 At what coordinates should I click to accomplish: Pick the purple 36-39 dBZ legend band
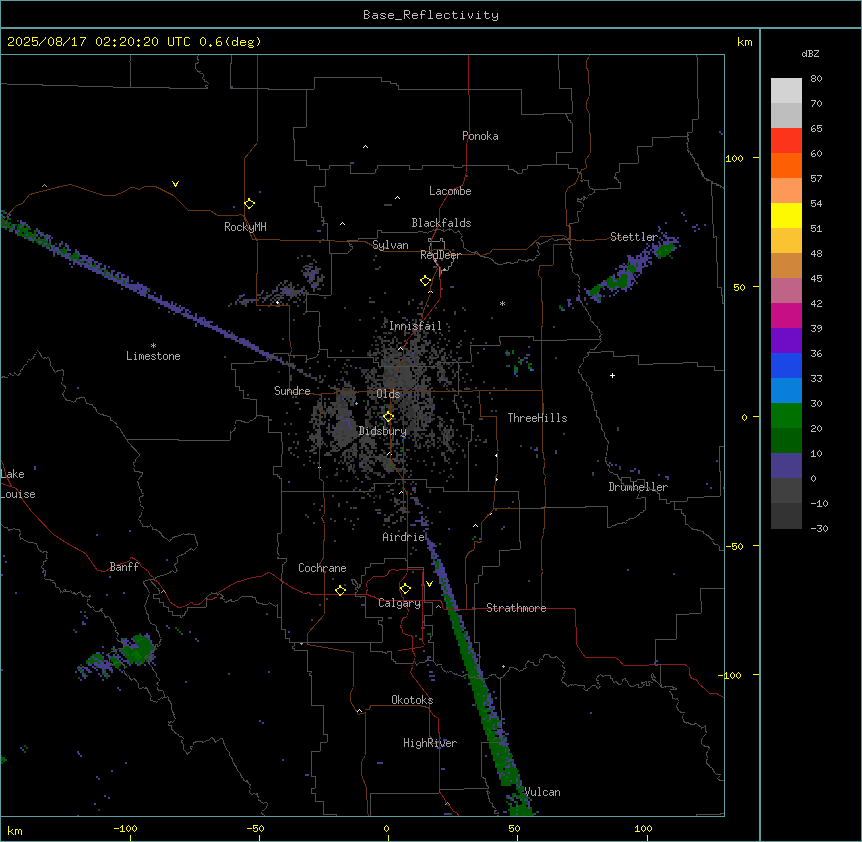(x=786, y=341)
